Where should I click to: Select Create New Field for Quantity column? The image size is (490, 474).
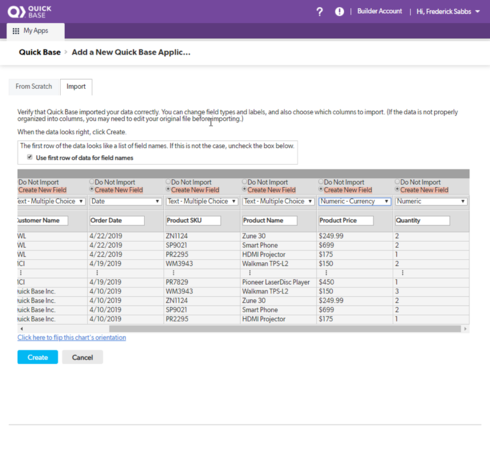tap(397, 190)
